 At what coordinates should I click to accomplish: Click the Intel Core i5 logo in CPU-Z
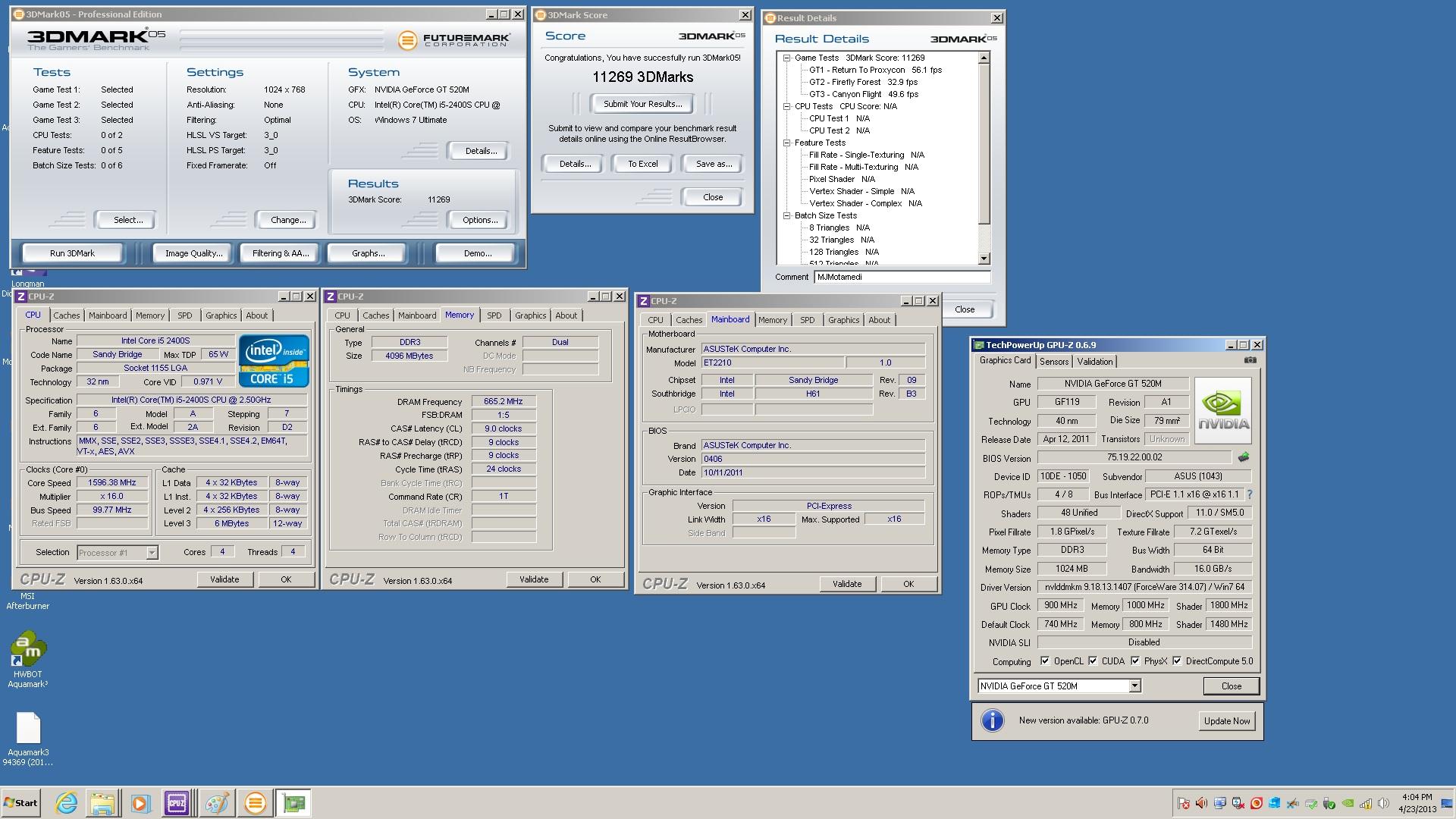click(274, 361)
